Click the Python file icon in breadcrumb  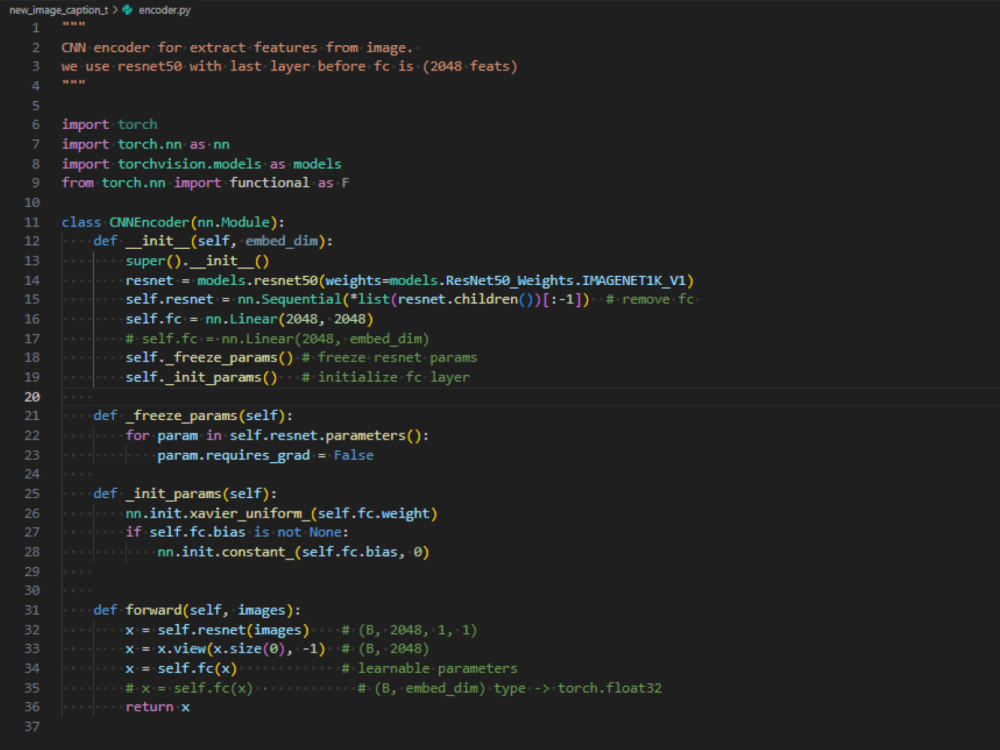[x=128, y=10]
